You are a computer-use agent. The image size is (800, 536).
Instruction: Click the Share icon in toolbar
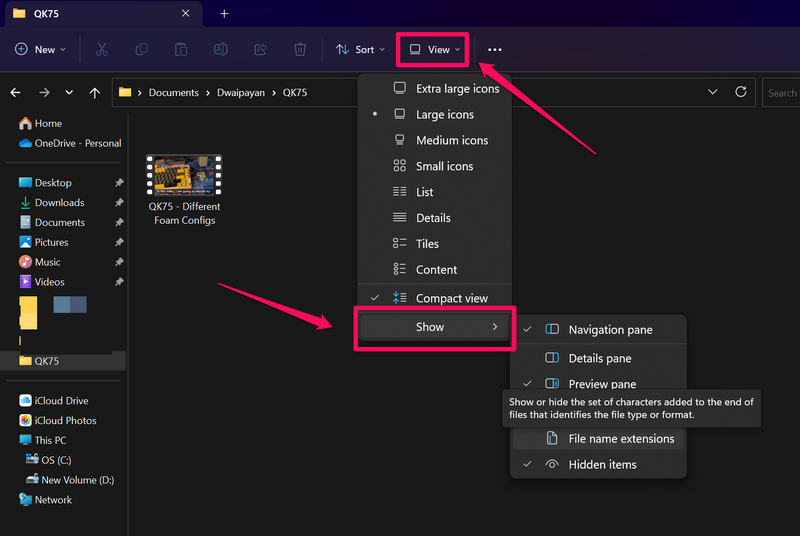[x=261, y=49]
